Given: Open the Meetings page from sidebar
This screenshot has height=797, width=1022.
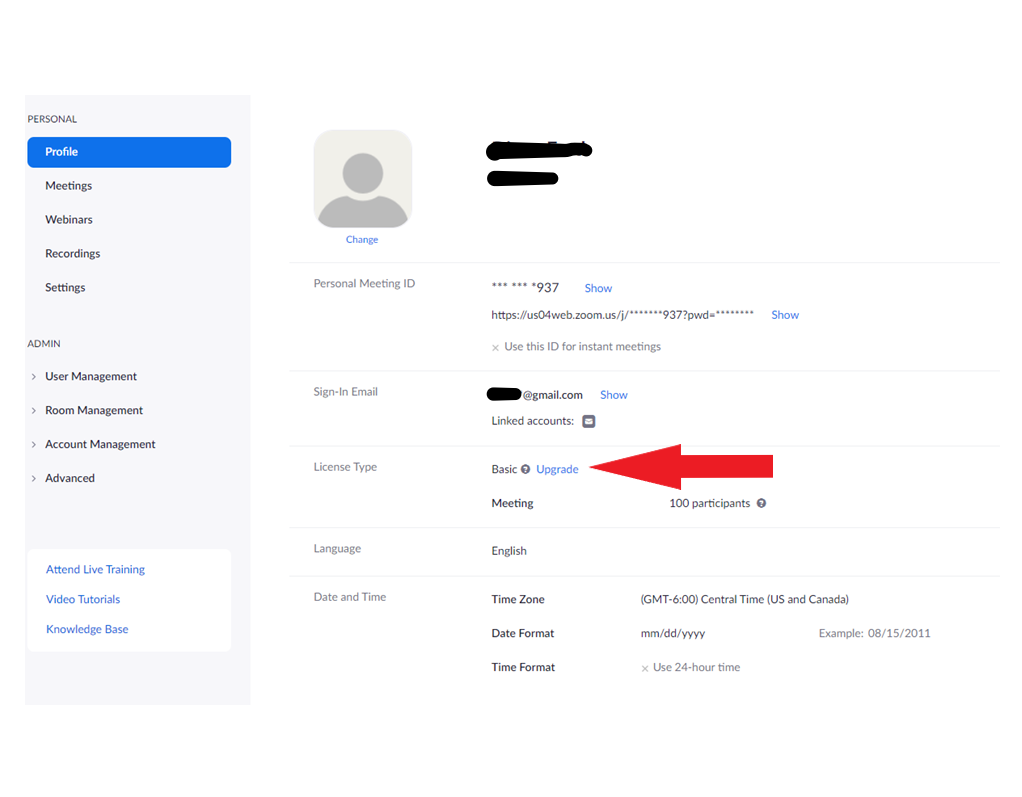Looking at the screenshot, I should 68,185.
